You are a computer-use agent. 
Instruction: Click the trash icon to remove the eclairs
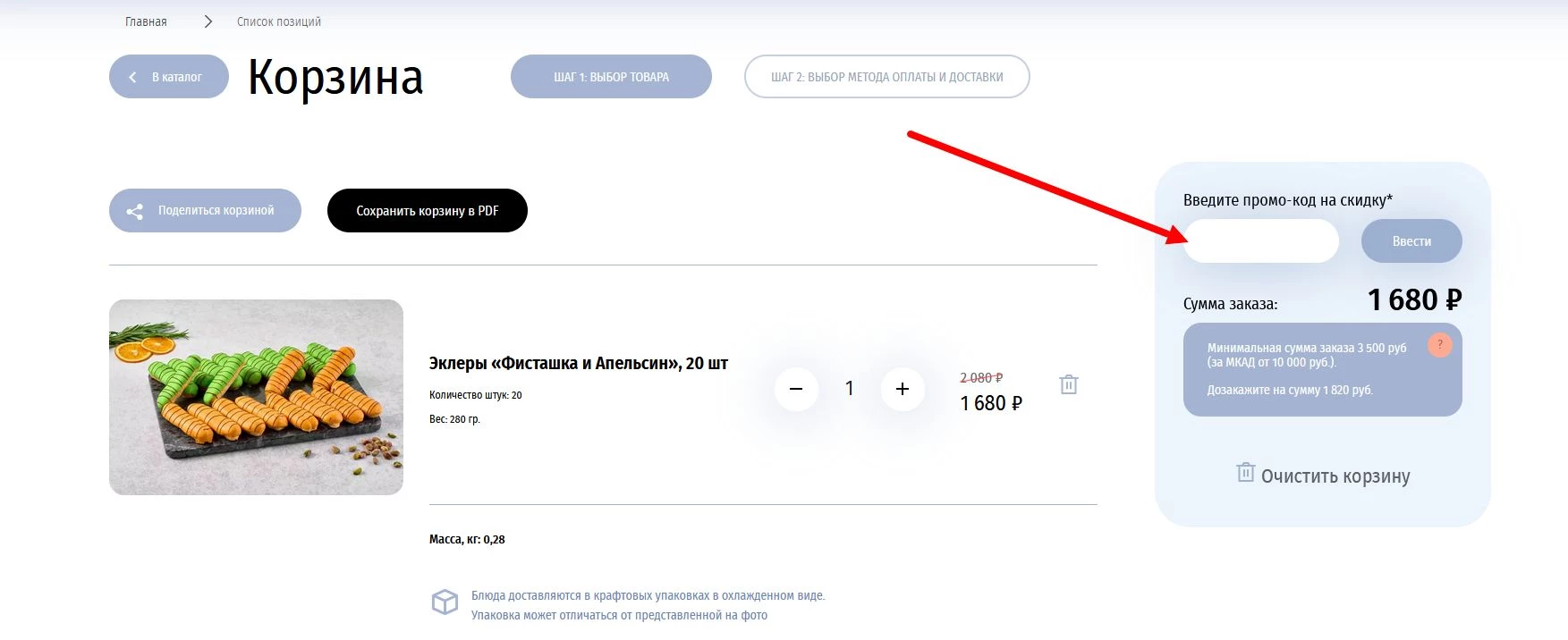1068,385
